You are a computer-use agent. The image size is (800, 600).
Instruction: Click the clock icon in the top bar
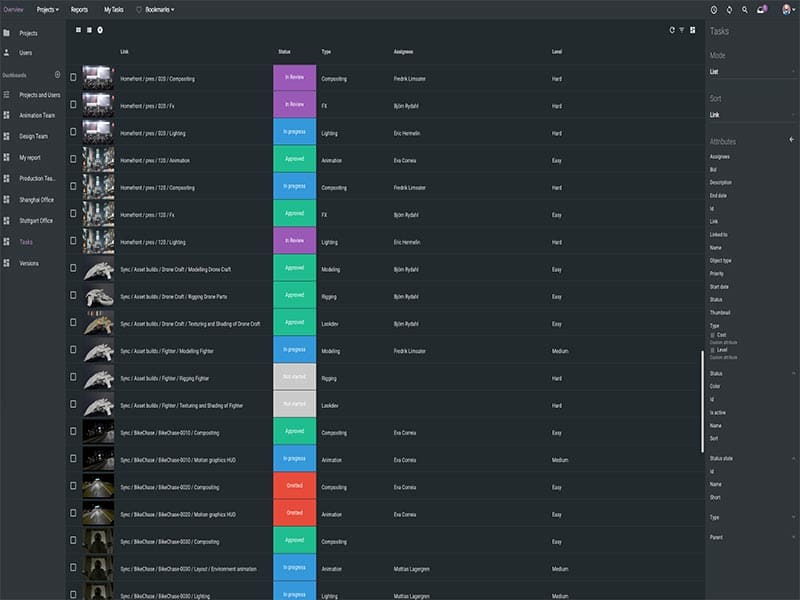pyautogui.click(x=713, y=9)
